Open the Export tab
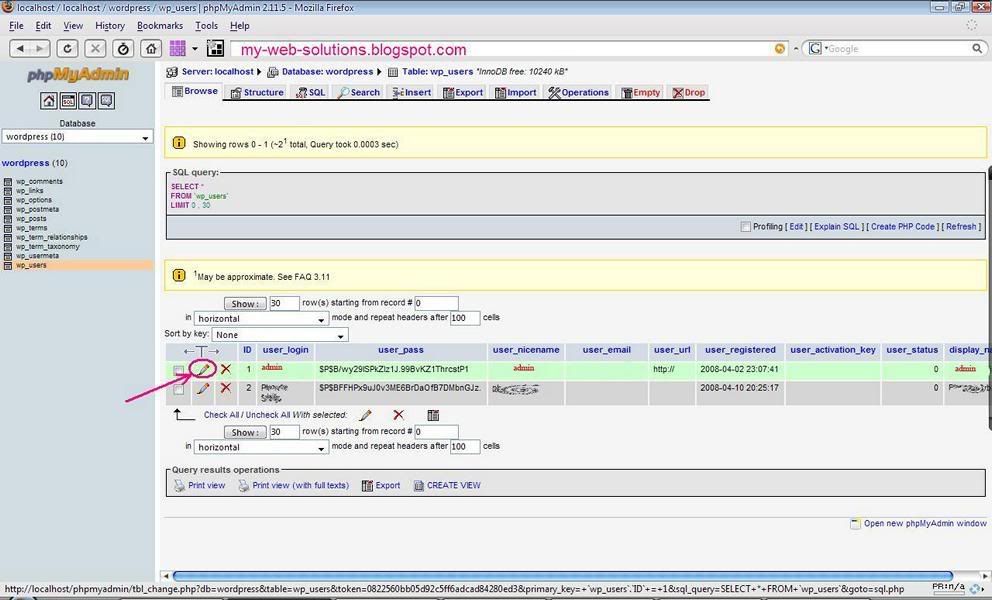Screen dimensions: 992x600 pos(463,92)
